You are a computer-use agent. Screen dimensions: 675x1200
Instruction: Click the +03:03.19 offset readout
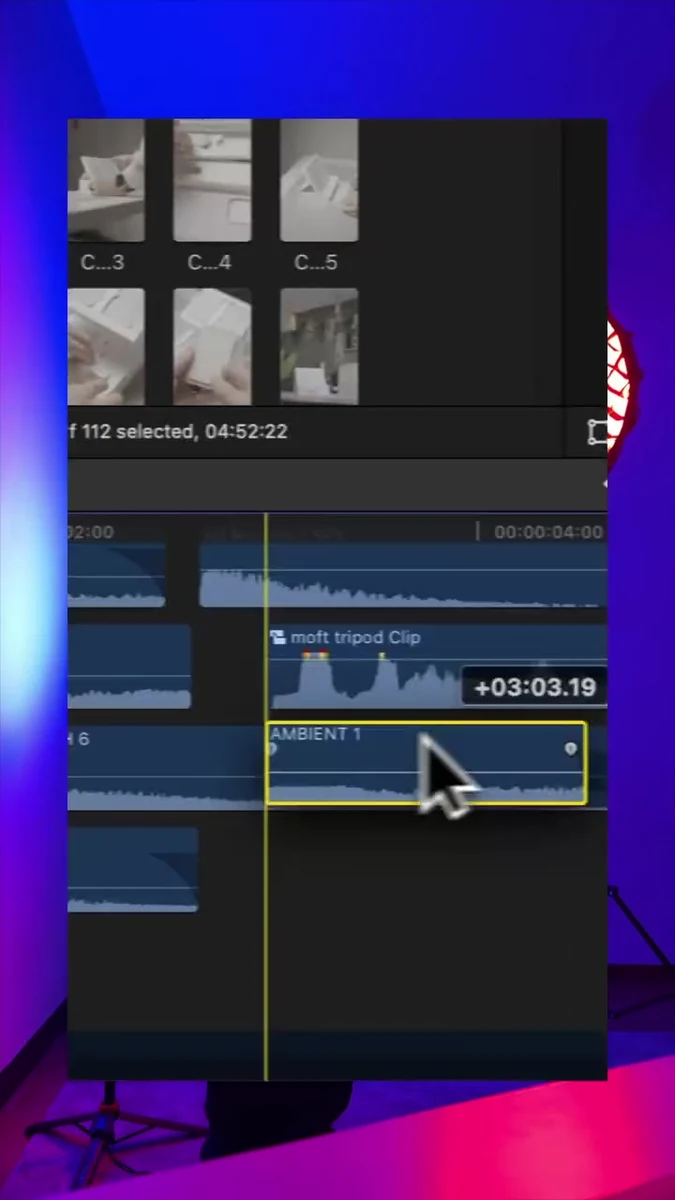coord(535,688)
